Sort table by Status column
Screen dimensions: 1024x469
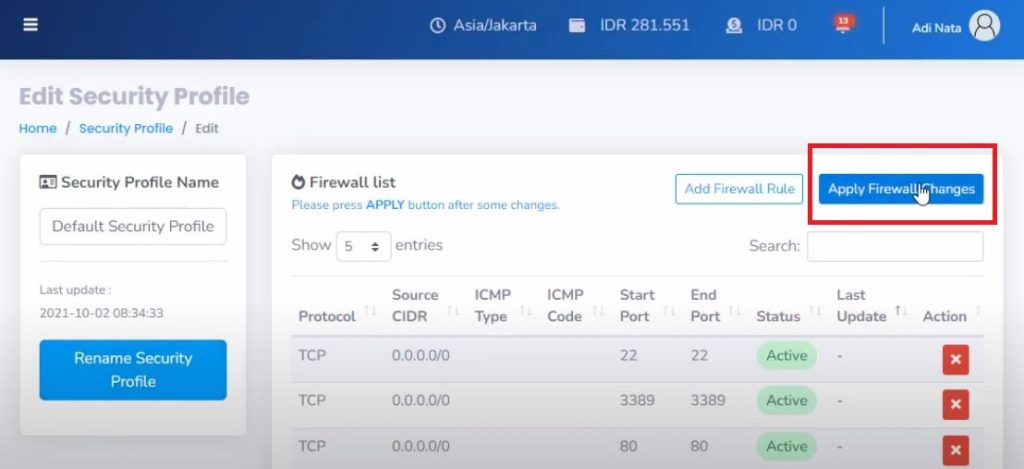(778, 316)
